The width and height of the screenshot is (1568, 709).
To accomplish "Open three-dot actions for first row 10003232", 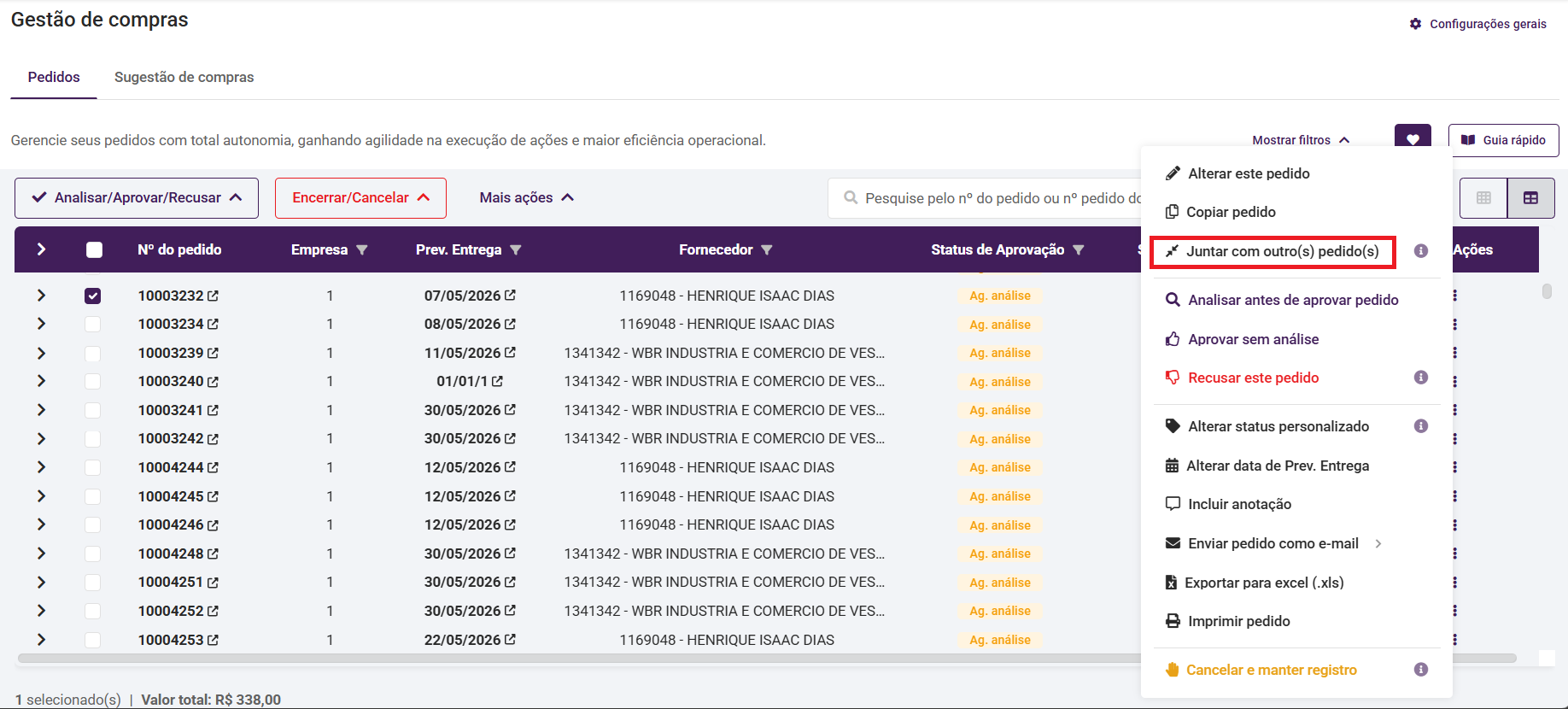I will click(x=1455, y=296).
